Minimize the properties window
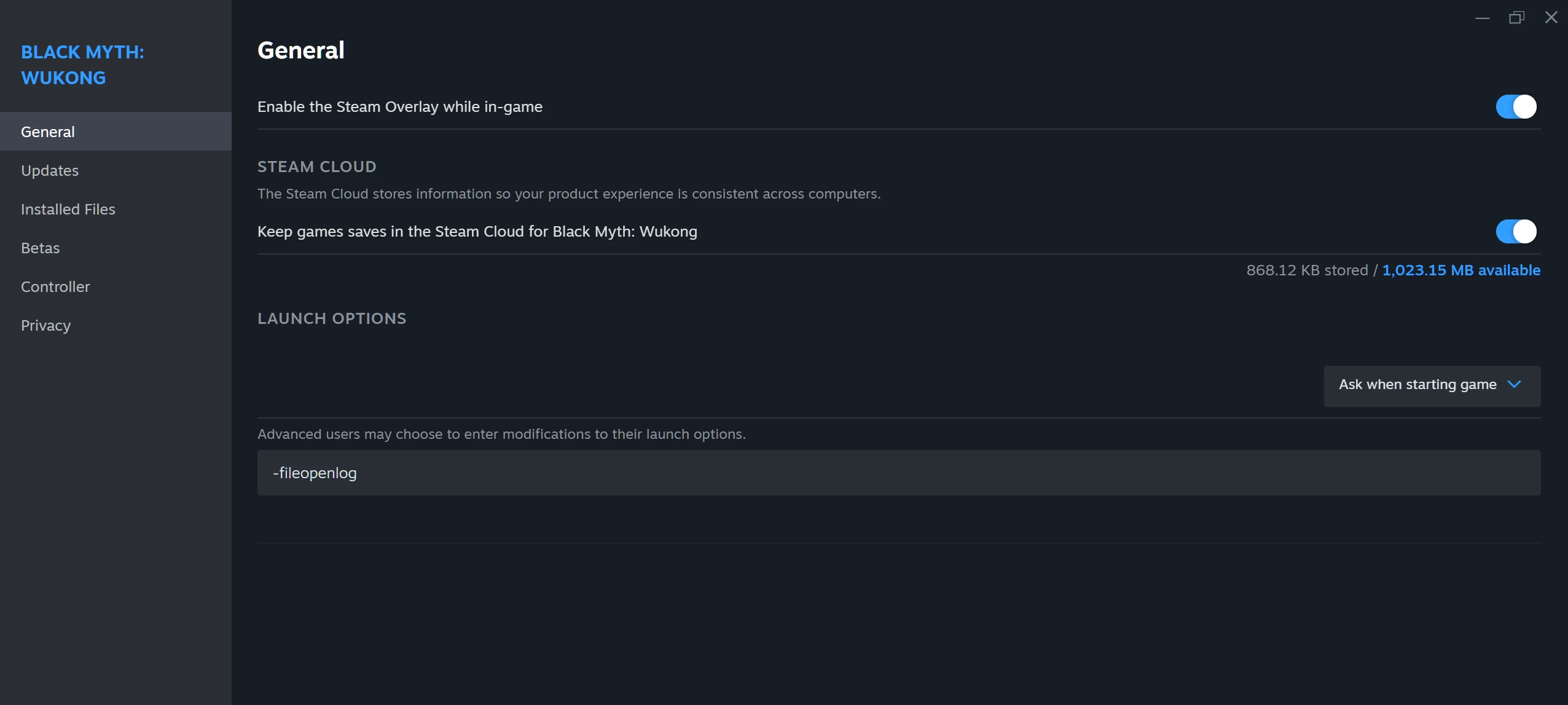This screenshot has height=705, width=1568. pos(1482,18)
